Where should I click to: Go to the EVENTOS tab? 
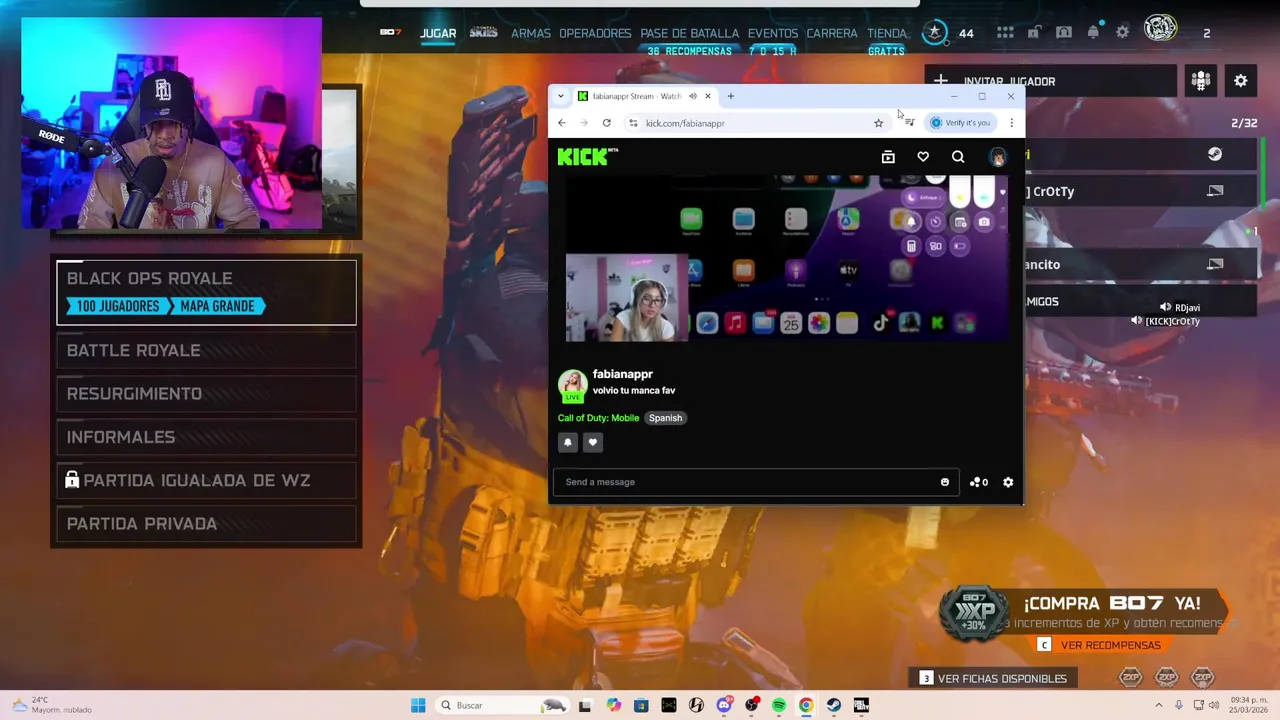[773, 33]
